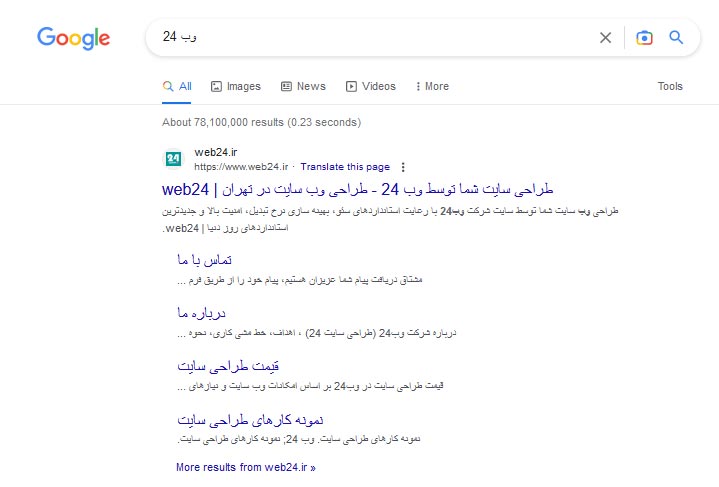The width and height of the screenshot is (719, 487).
Task: Click the Google logo
Action: point(74,38)
